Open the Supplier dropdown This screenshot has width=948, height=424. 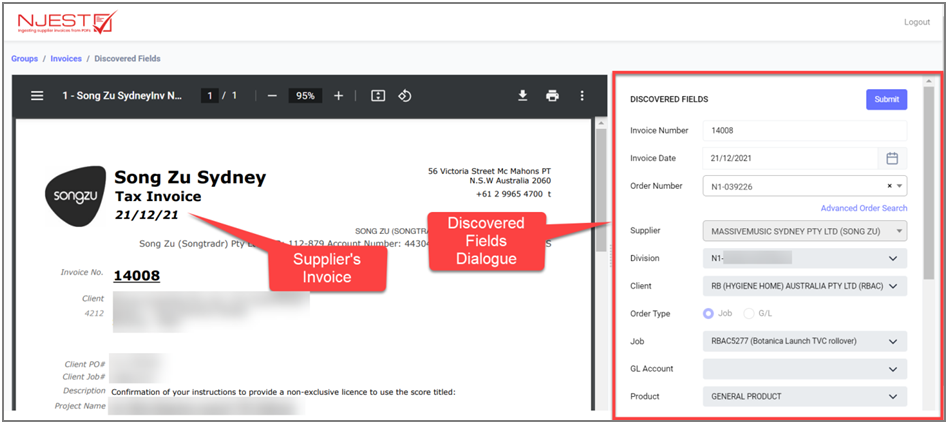[805, 230]
